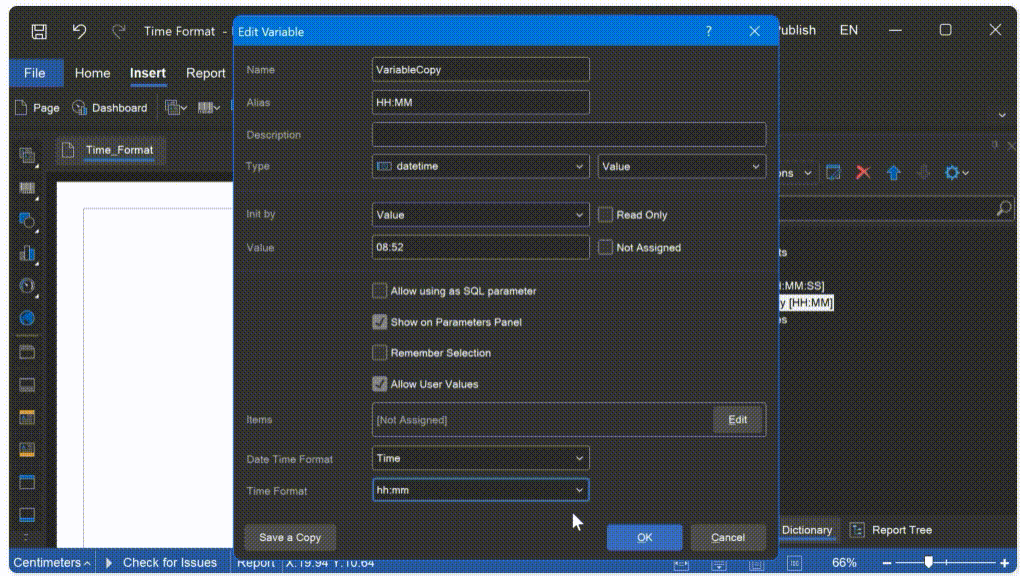Click the Alias text field
This screenshot has width=1020, height=576.
coord(480,102)
